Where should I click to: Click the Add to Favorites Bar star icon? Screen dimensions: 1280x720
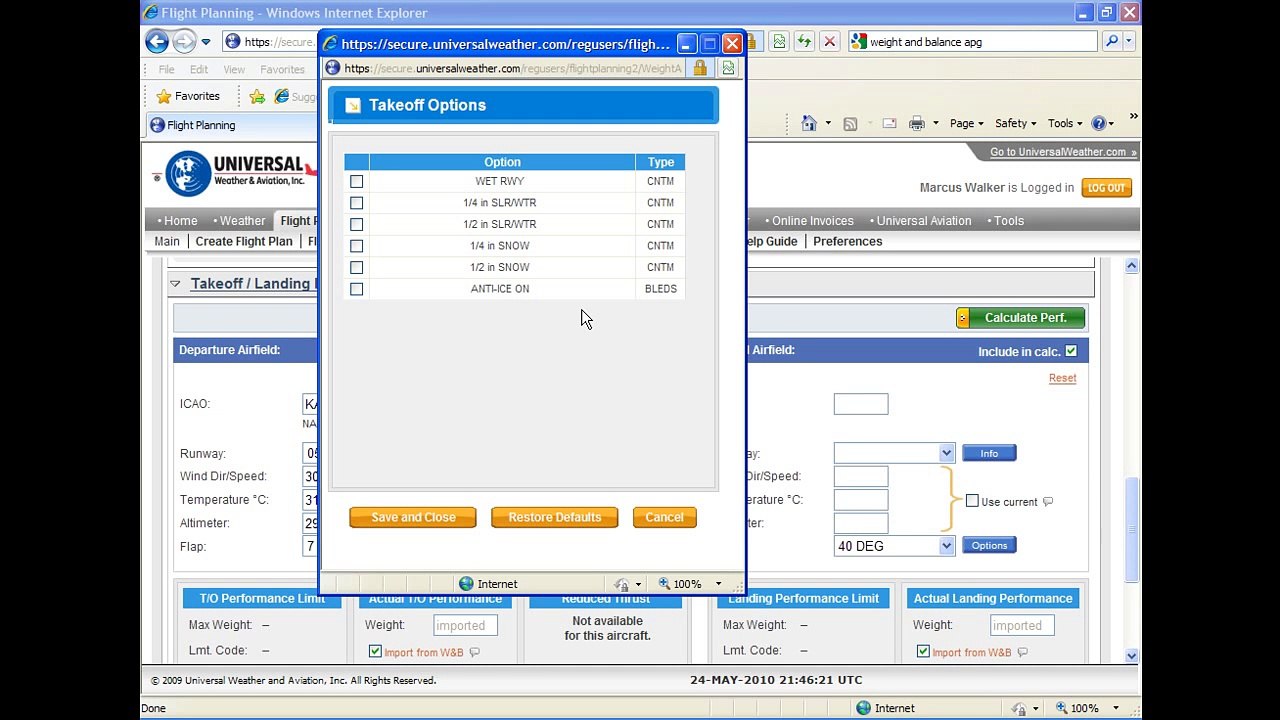point(257,96)
